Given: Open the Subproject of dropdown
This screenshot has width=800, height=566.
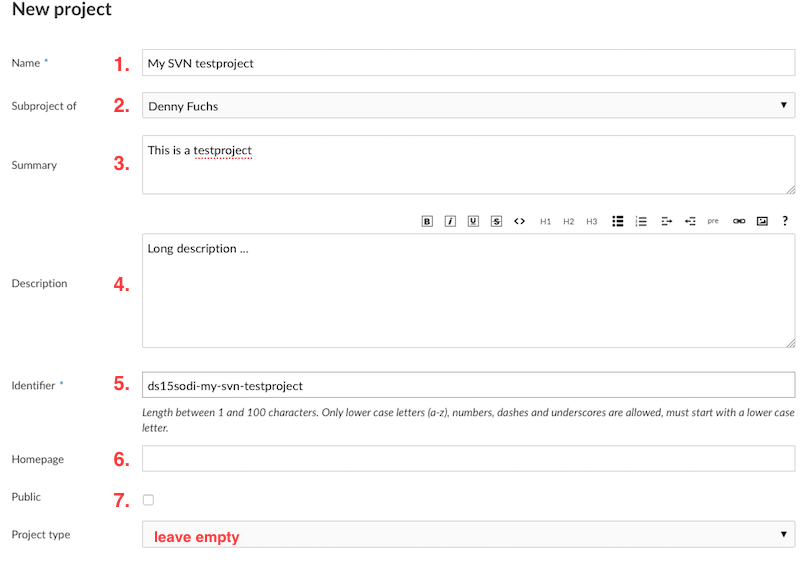Looking at the screenshot, I should click(468, 105).
